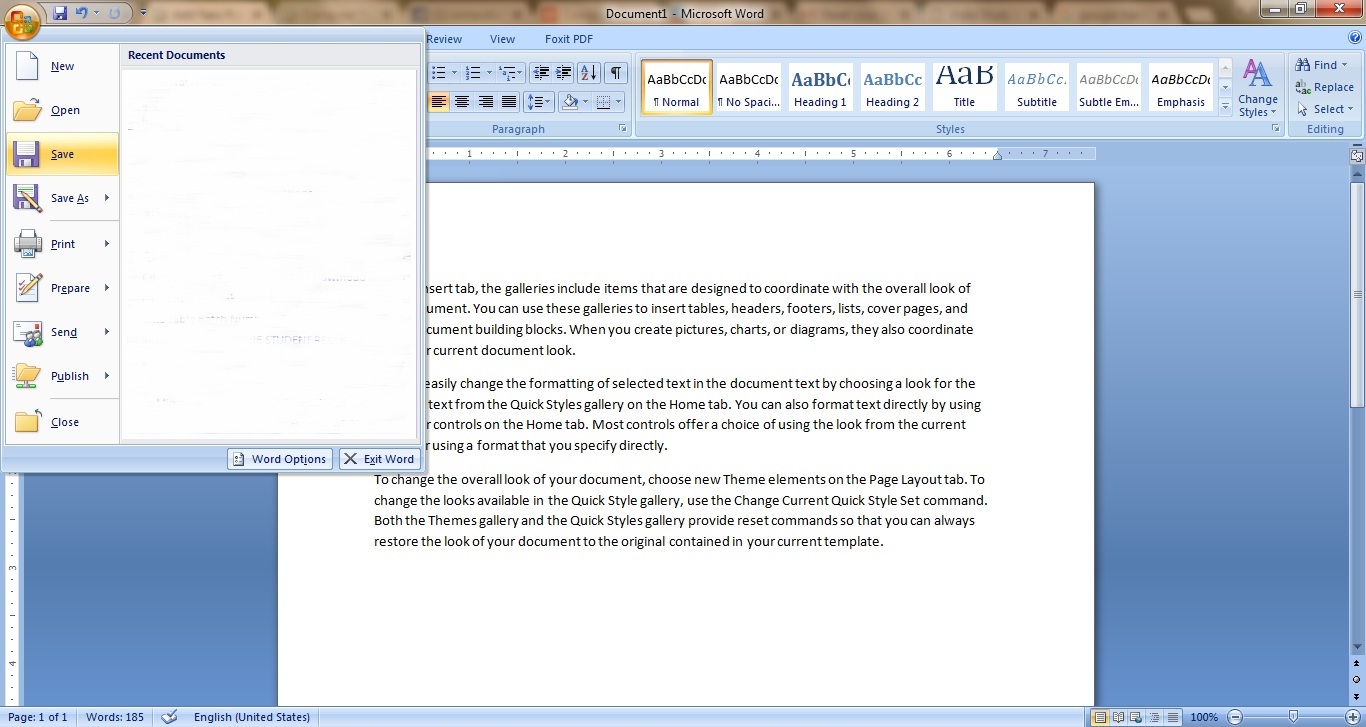Toggle Justify alignment
Image resolution: width=1366 pixels, height=727 pixels.
(x=509, y=102)
